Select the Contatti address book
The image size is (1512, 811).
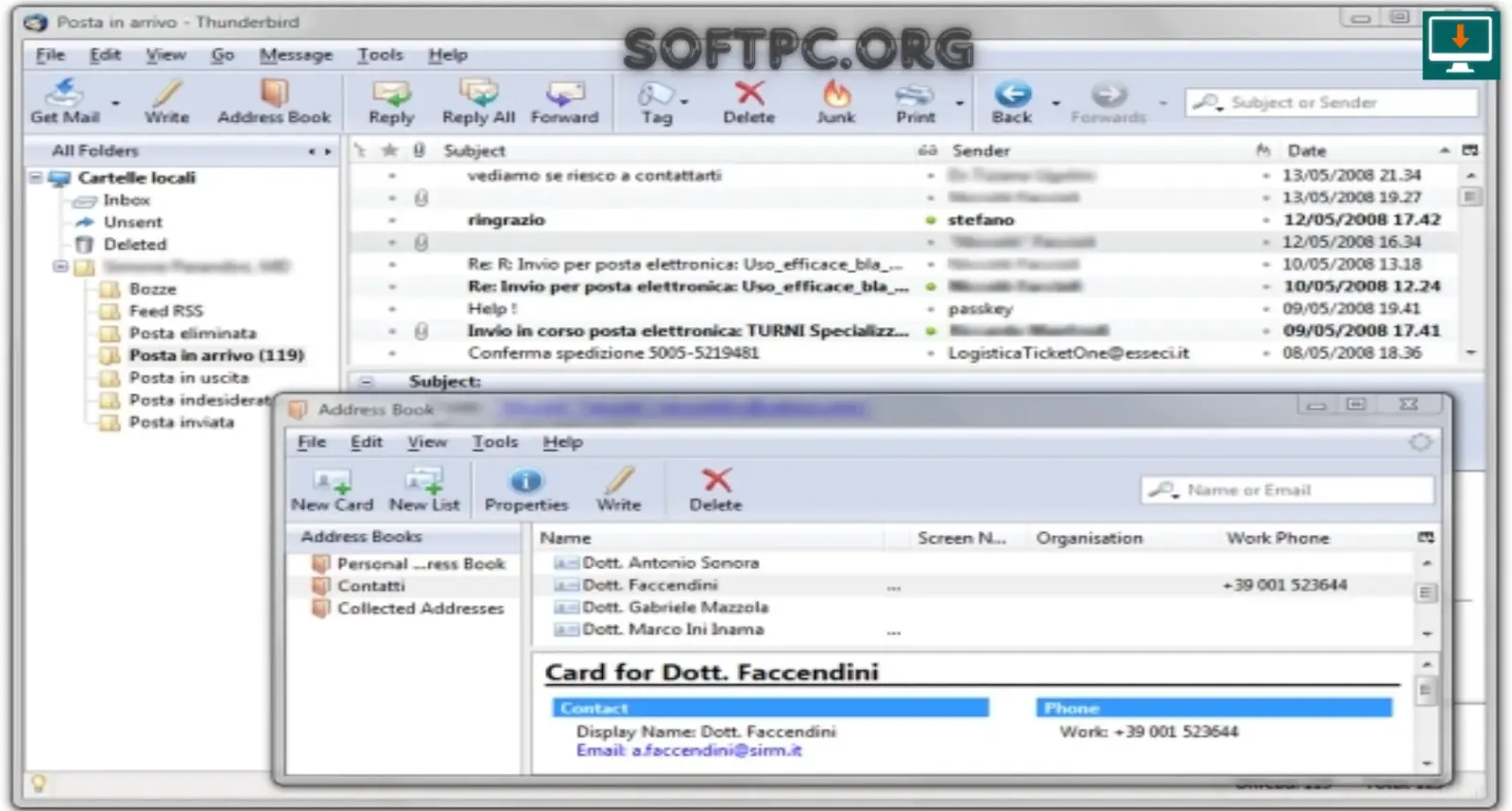pyautogui.click(x=370, y=586)
